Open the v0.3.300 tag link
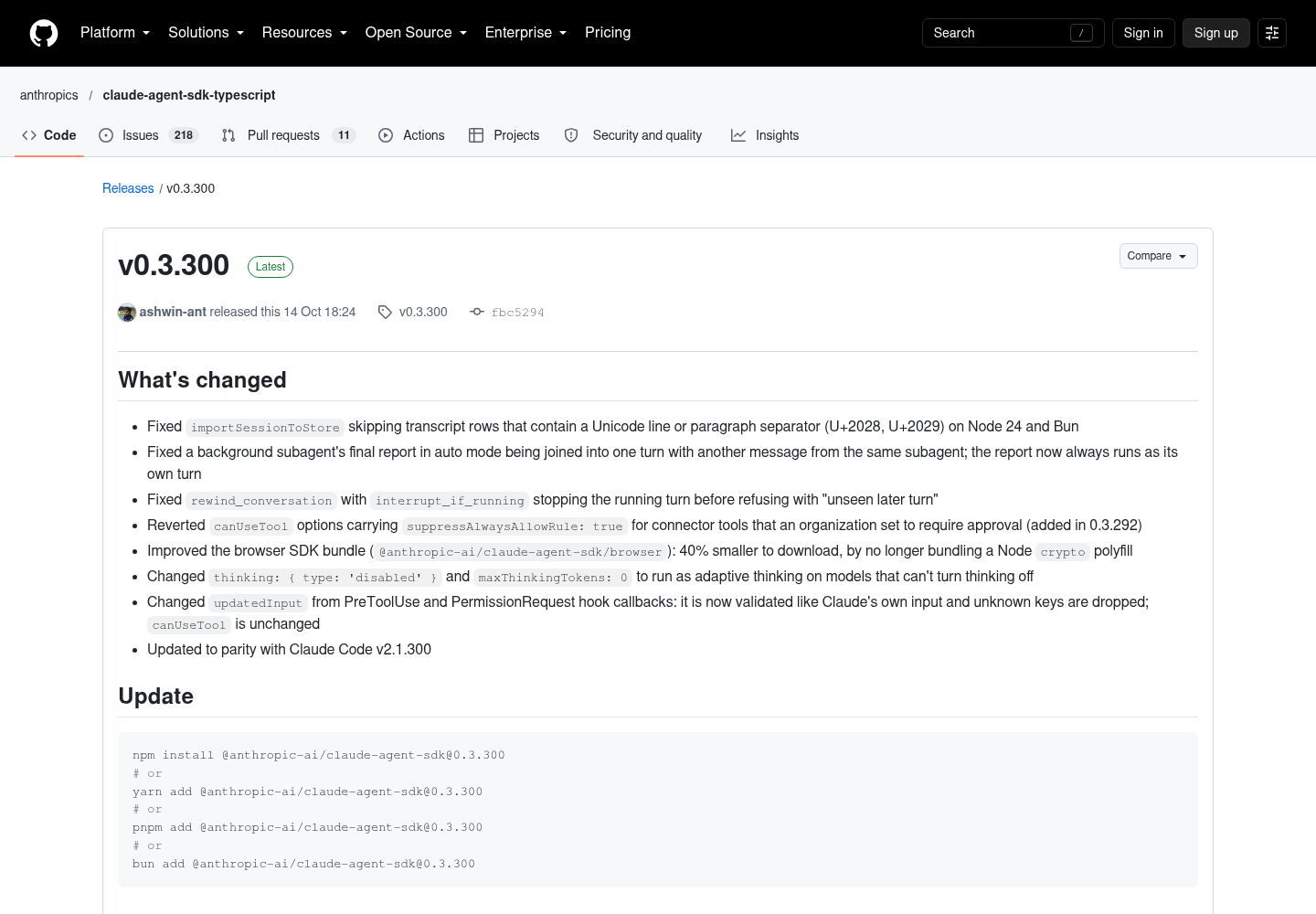The image size is (1316, 914). click(x=423, y=312)
